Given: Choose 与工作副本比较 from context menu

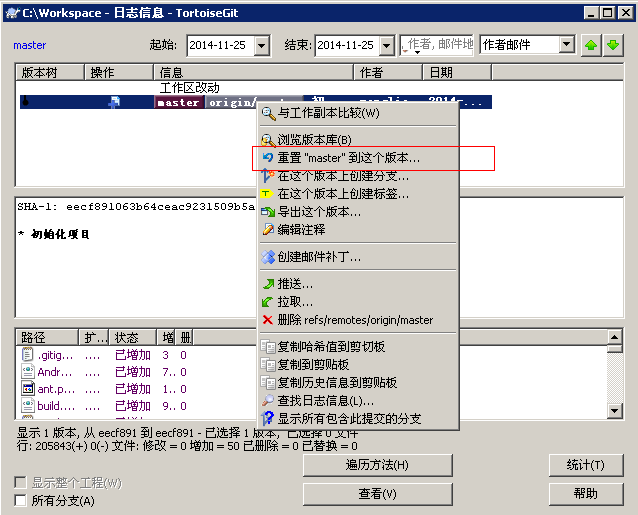Looking at the screenshot, I should 328,113.
